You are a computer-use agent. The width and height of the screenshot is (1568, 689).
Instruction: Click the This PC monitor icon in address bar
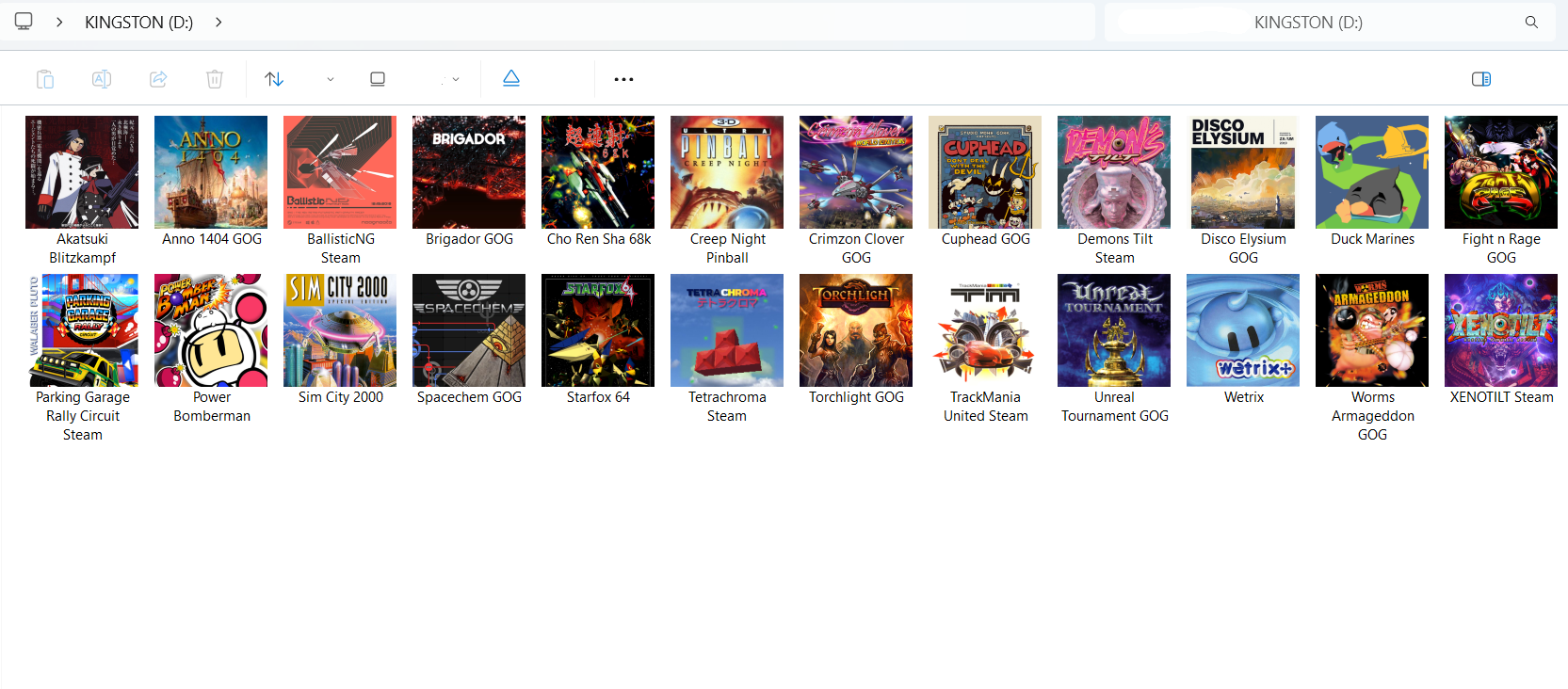(24, 22)
